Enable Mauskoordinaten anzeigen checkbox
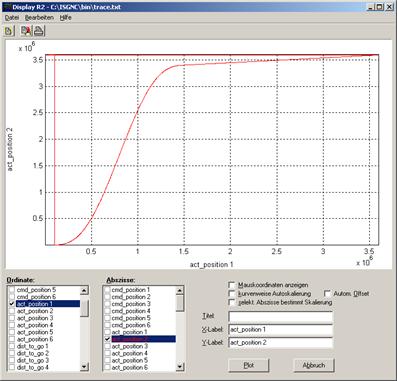Viewport: 397px width, 381px height. click(x=232, y=285)
